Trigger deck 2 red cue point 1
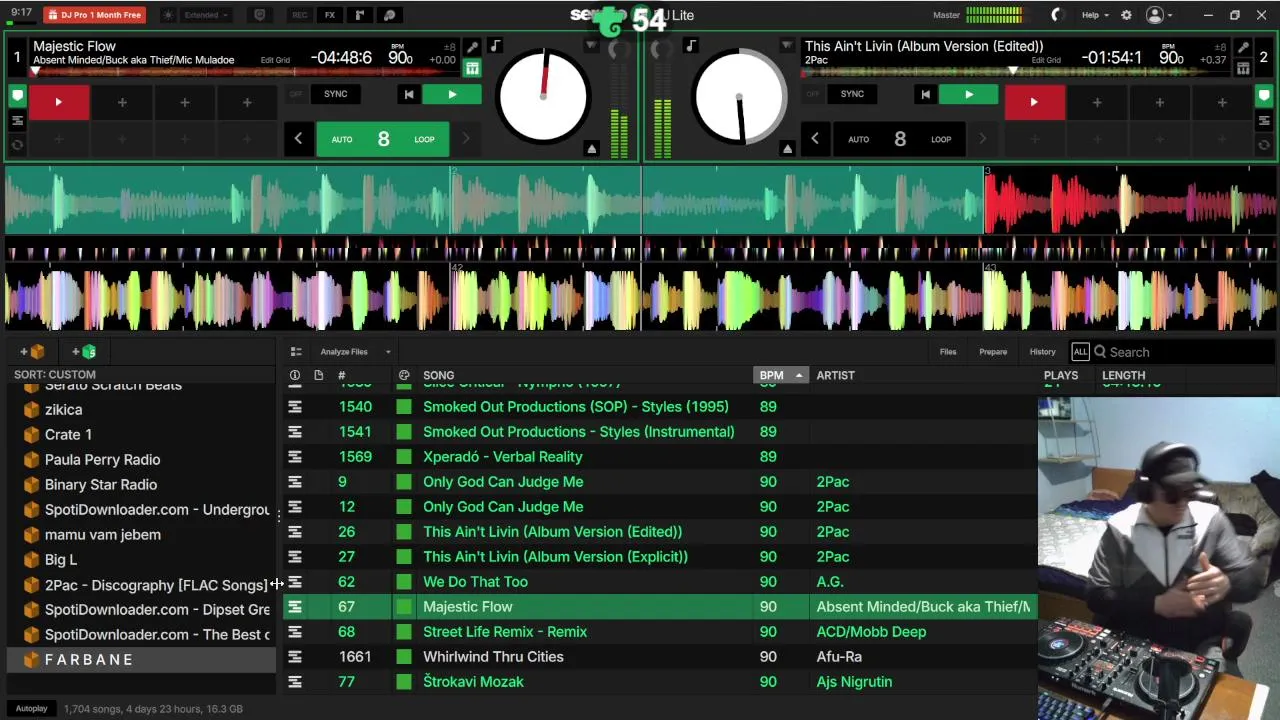1280x720 pixels. [1034, 102]
